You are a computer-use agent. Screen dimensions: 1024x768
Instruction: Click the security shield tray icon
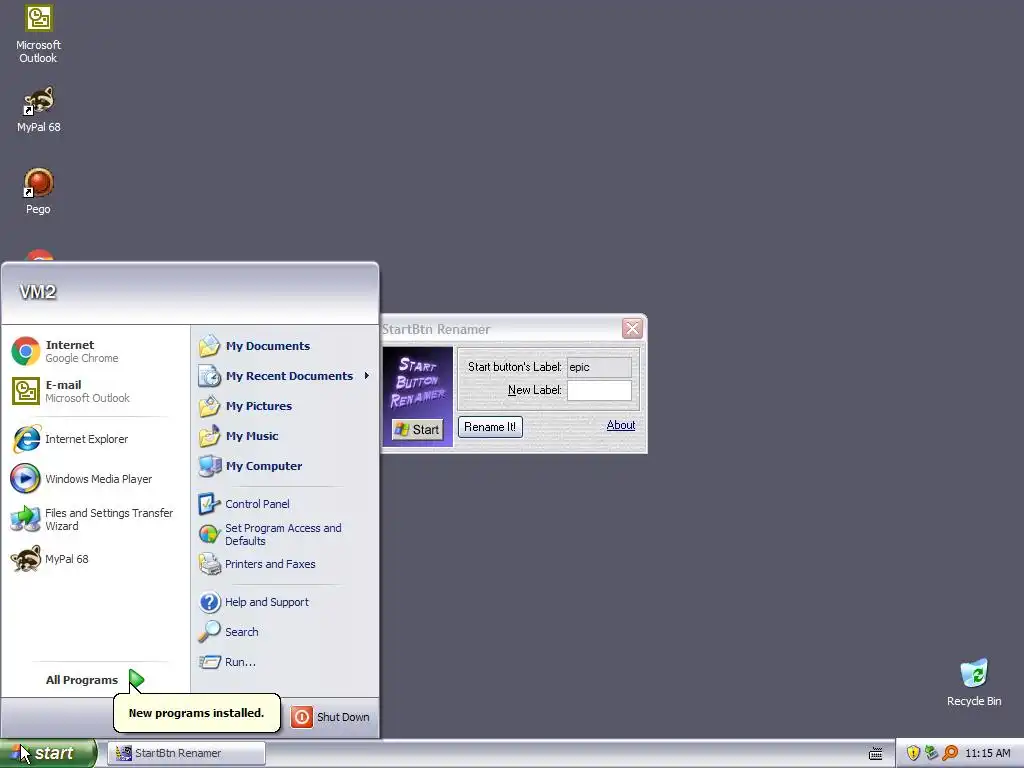(x=913, y=753)
